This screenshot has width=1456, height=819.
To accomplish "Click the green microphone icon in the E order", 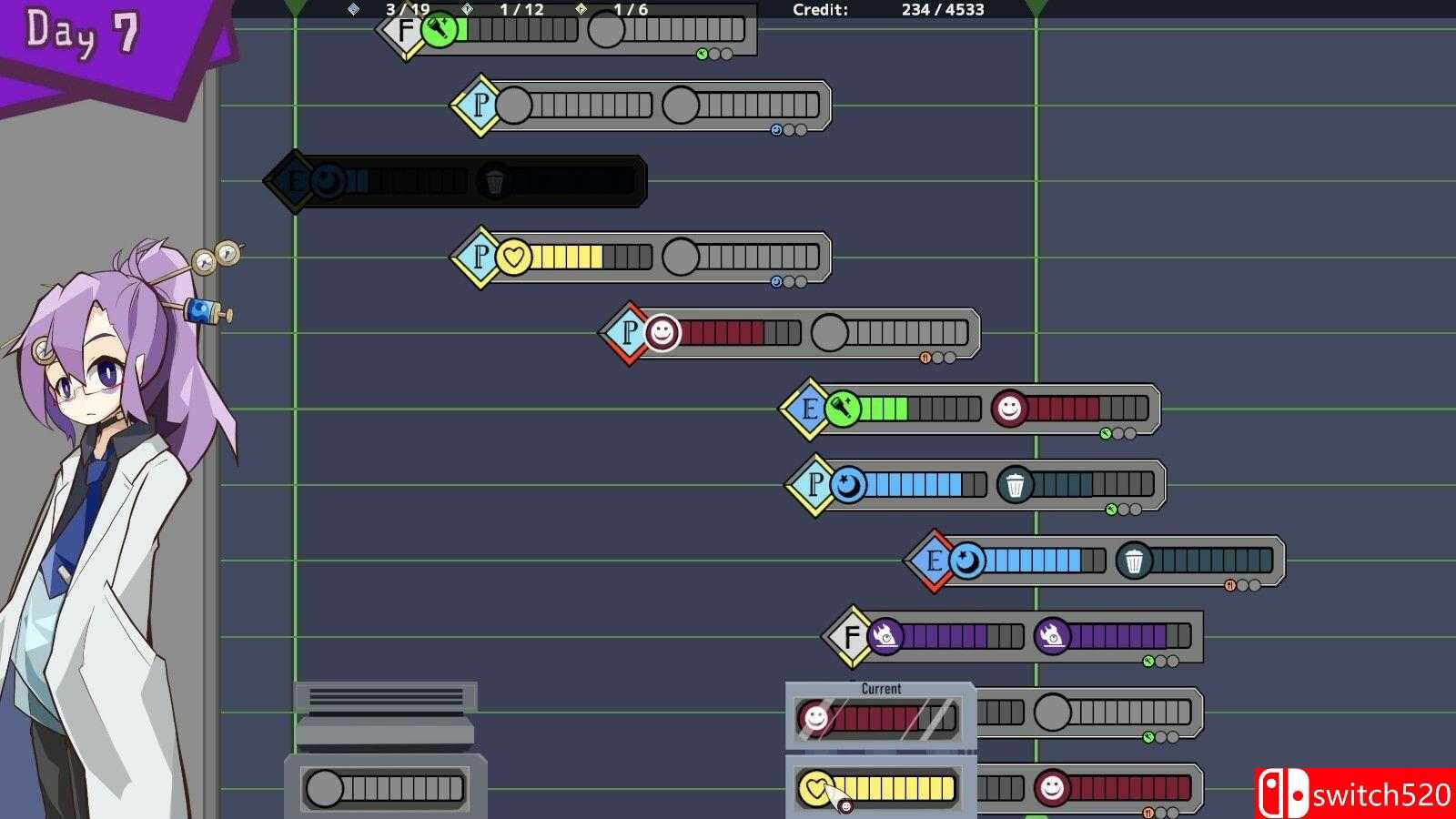I will coord(843,409).
